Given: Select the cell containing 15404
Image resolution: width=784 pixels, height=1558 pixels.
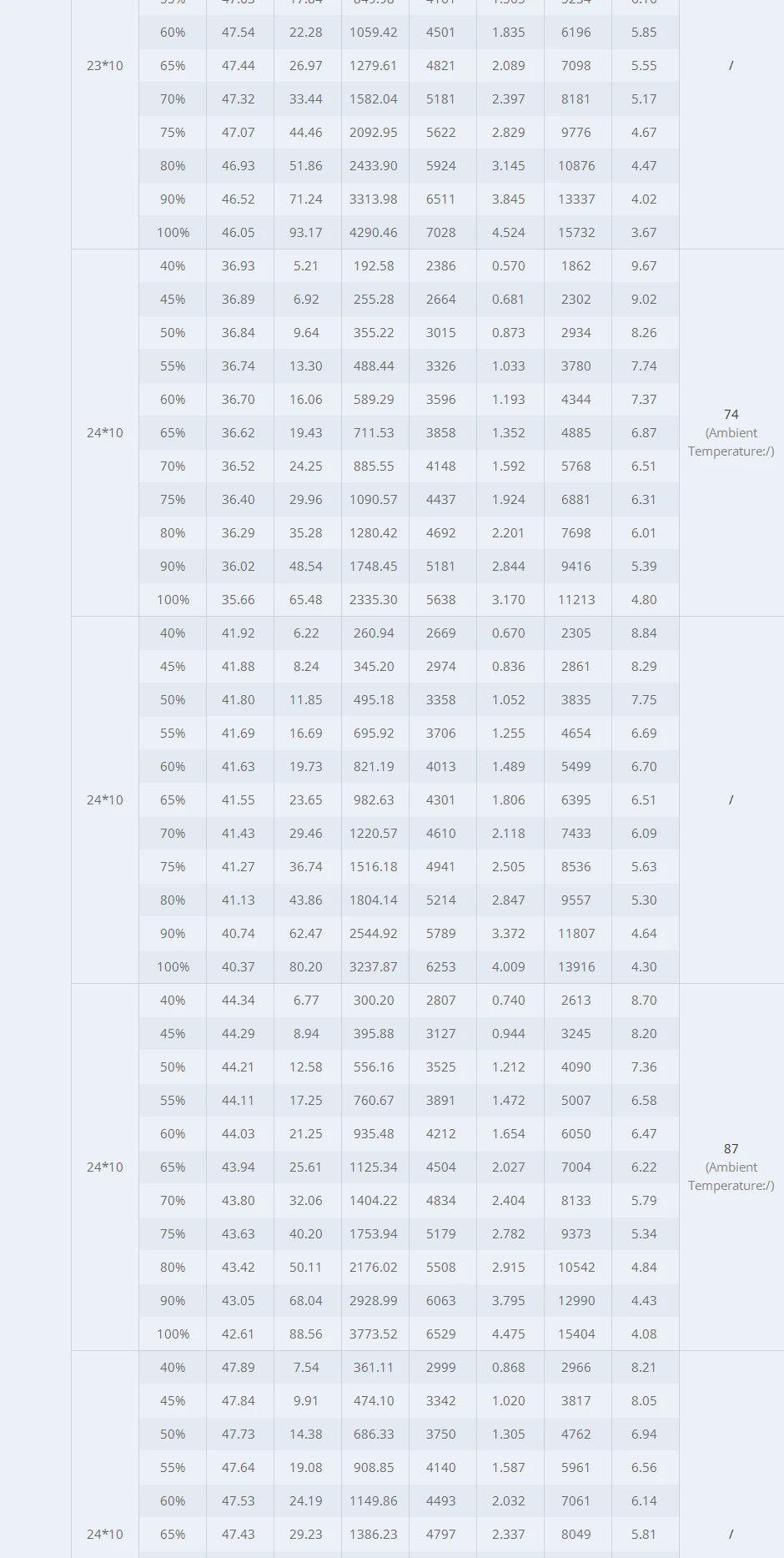Looking at the screenshot, I should [576, 1334].
